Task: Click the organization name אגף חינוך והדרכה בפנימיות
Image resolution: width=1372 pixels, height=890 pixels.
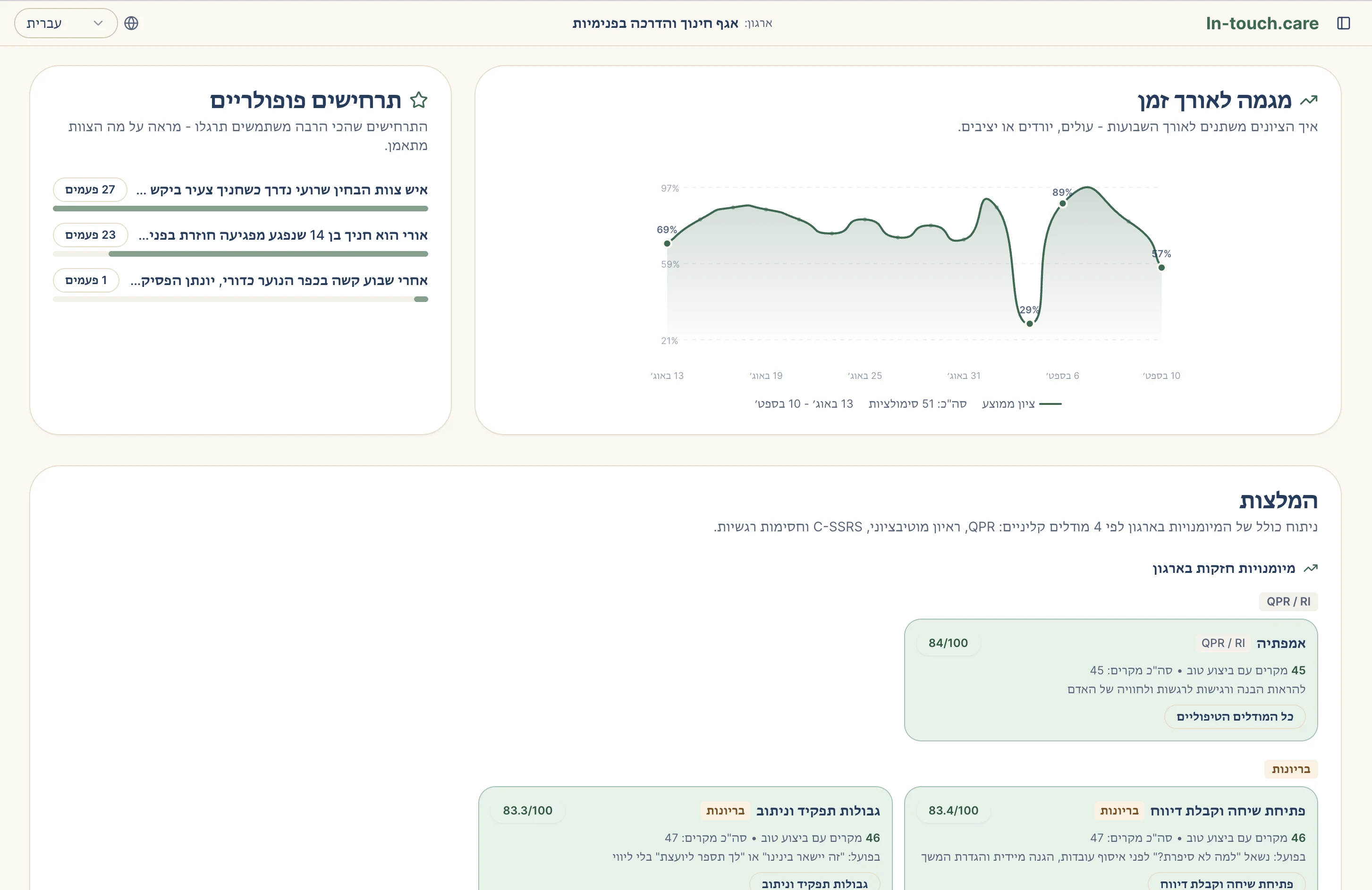Action: 655,23
